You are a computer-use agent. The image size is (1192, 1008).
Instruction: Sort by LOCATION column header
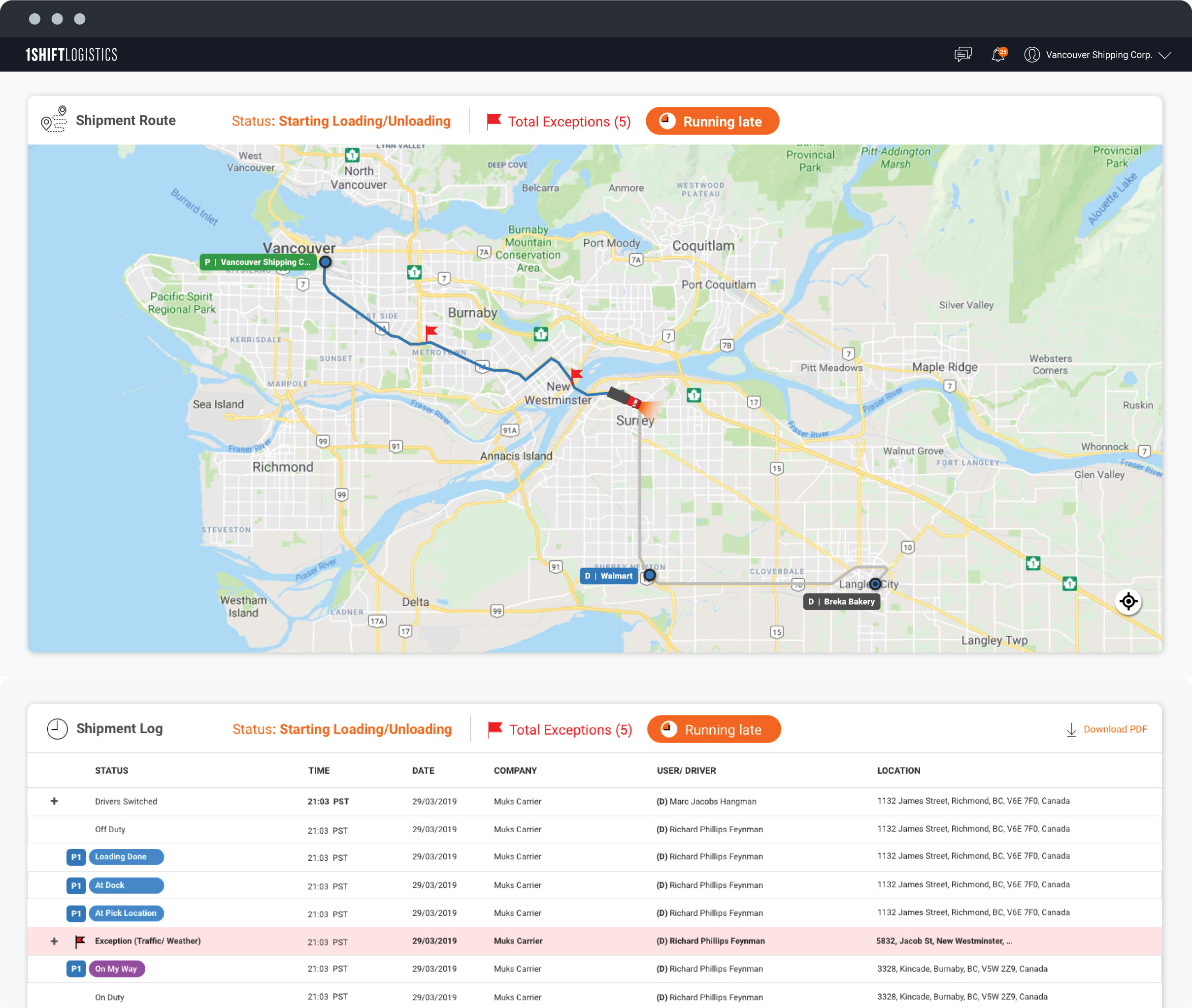click(899, 770)
